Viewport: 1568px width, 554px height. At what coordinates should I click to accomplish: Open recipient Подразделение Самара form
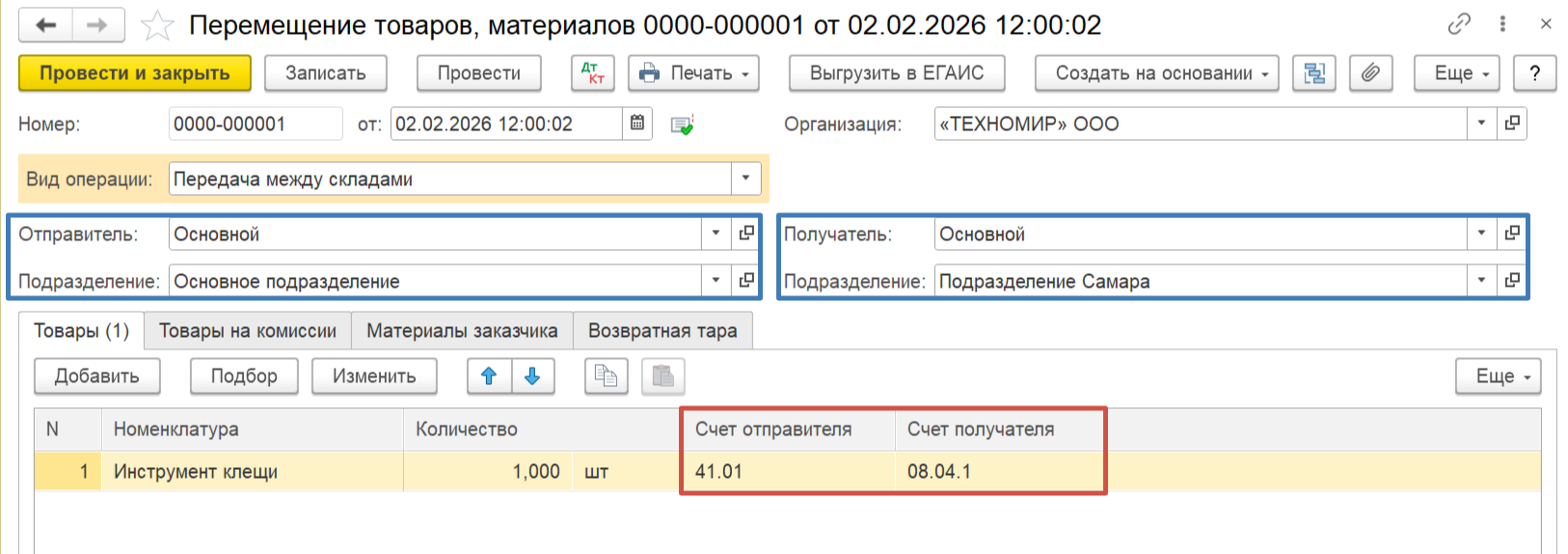point(1512,281)
